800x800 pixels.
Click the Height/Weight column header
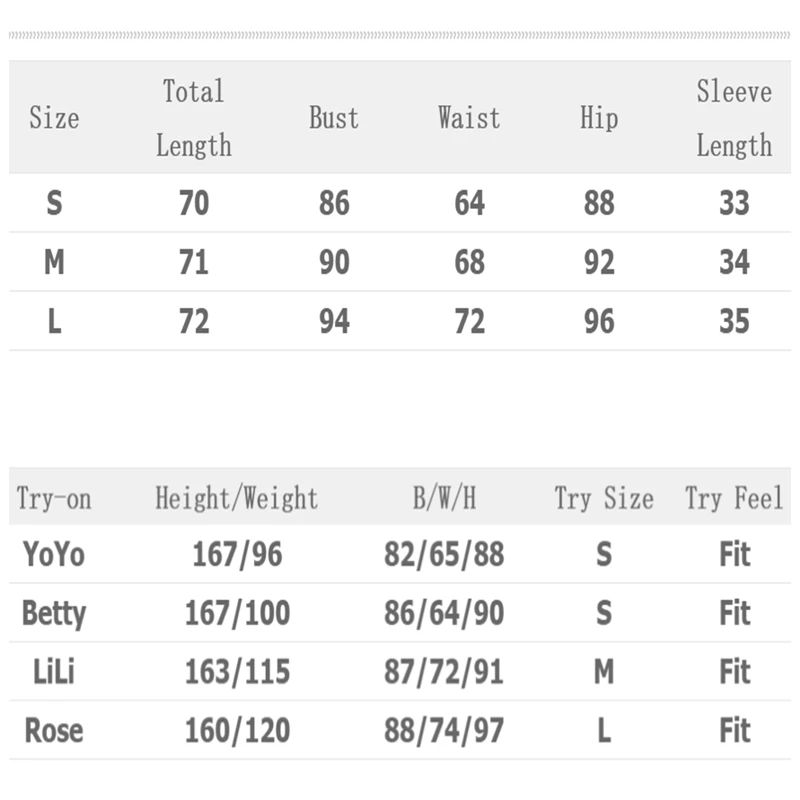coord(236,498)
